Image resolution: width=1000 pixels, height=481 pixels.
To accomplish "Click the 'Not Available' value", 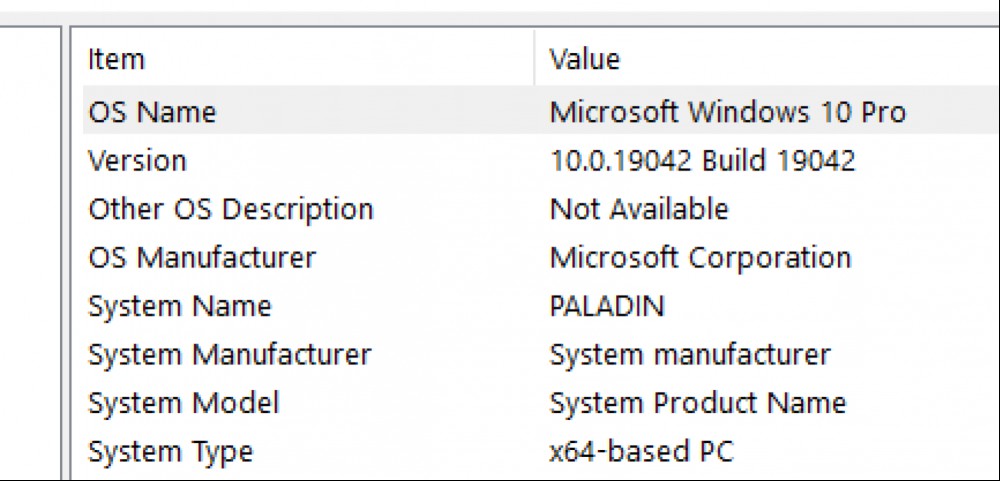I will point(638,209).
